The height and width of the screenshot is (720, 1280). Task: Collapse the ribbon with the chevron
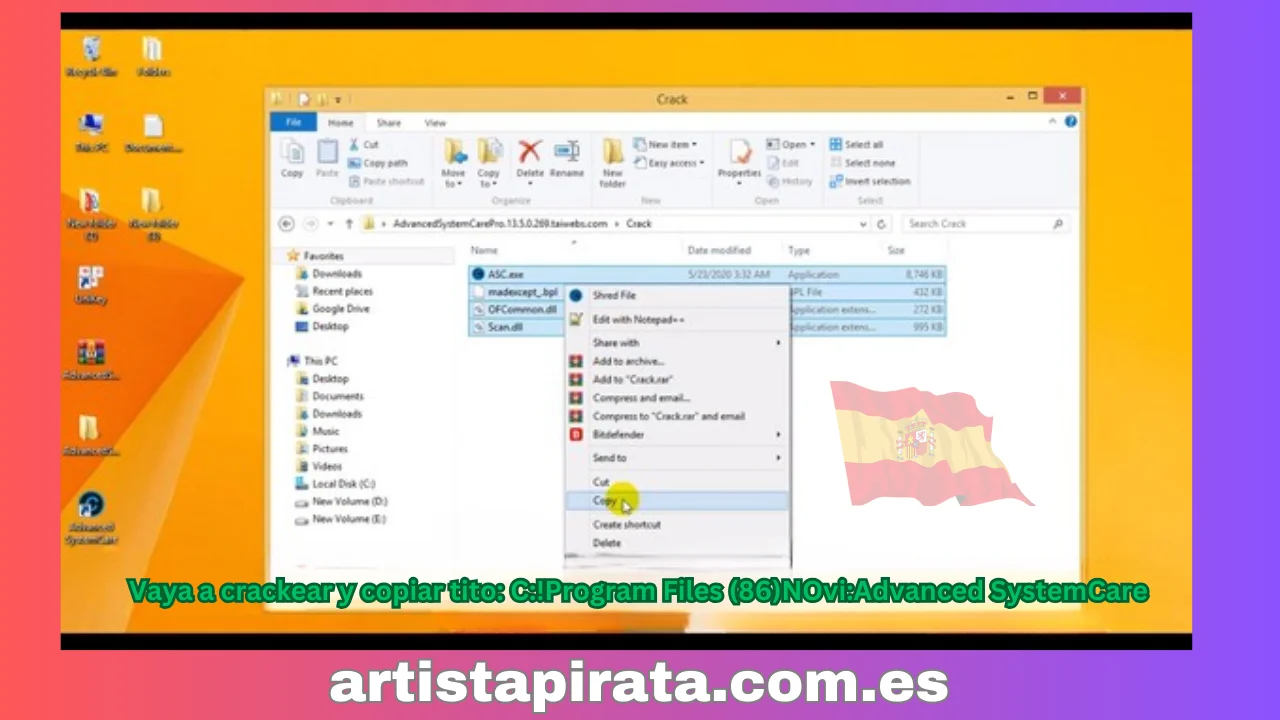[x=1053, y=121]
